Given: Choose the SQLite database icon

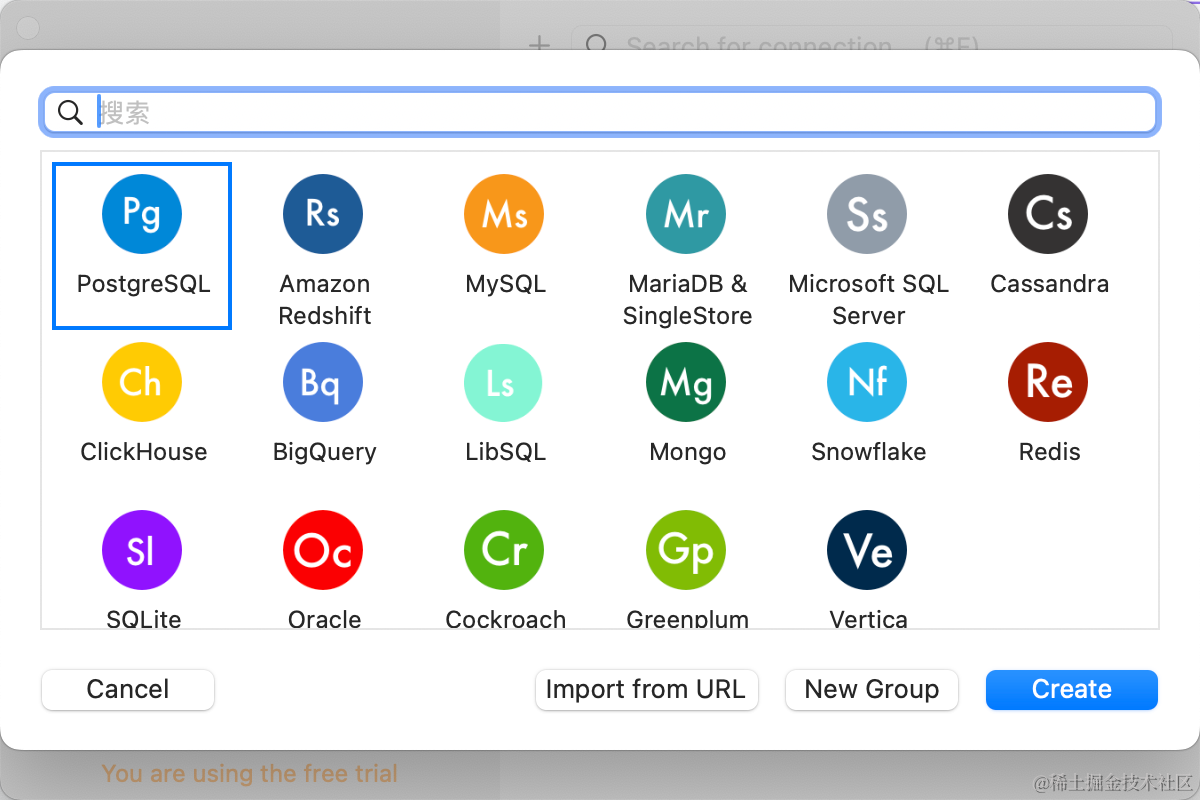Looking at the screenshot, I should (142, 550).
